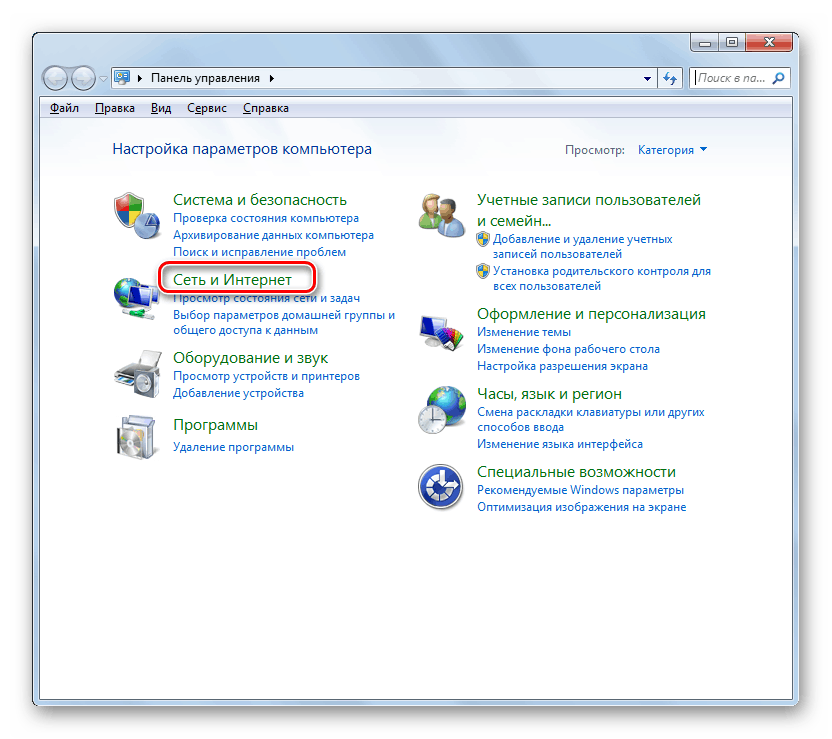
Task: Click the Учетные записи пользователей icon
Action: pyautogui.click(x=443, y=212)
